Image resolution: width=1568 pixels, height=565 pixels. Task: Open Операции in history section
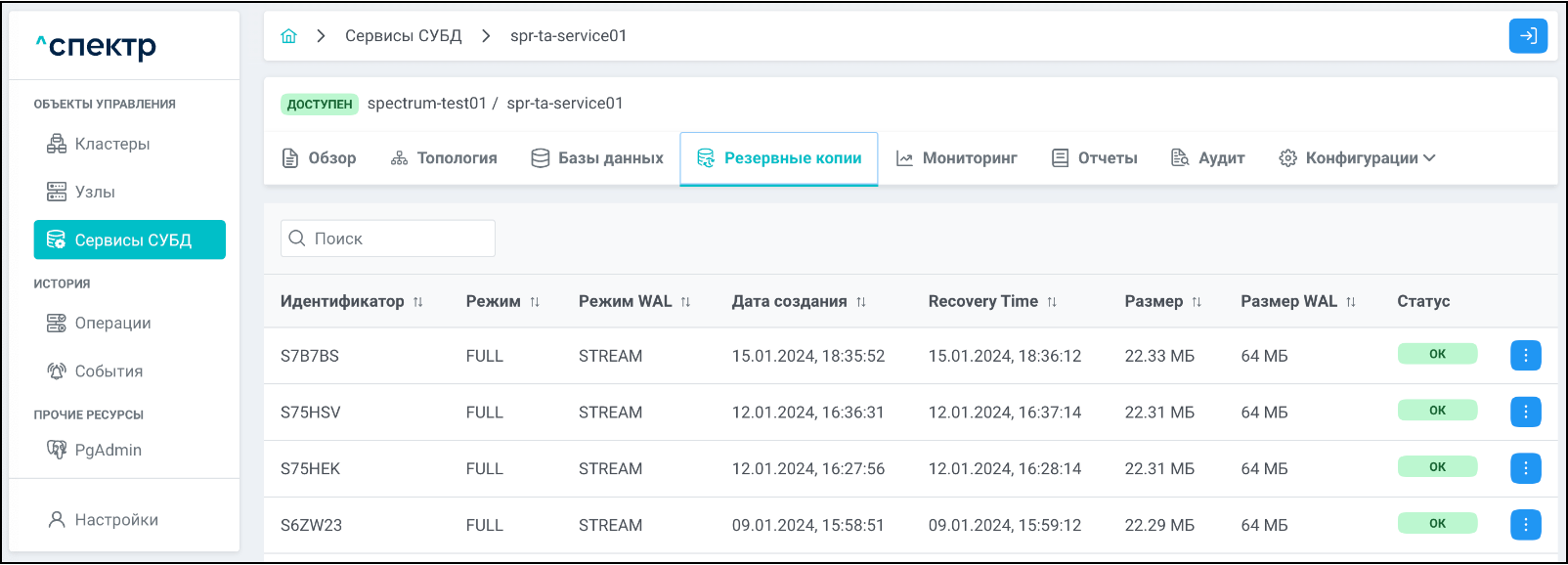(x=112, y=324)
